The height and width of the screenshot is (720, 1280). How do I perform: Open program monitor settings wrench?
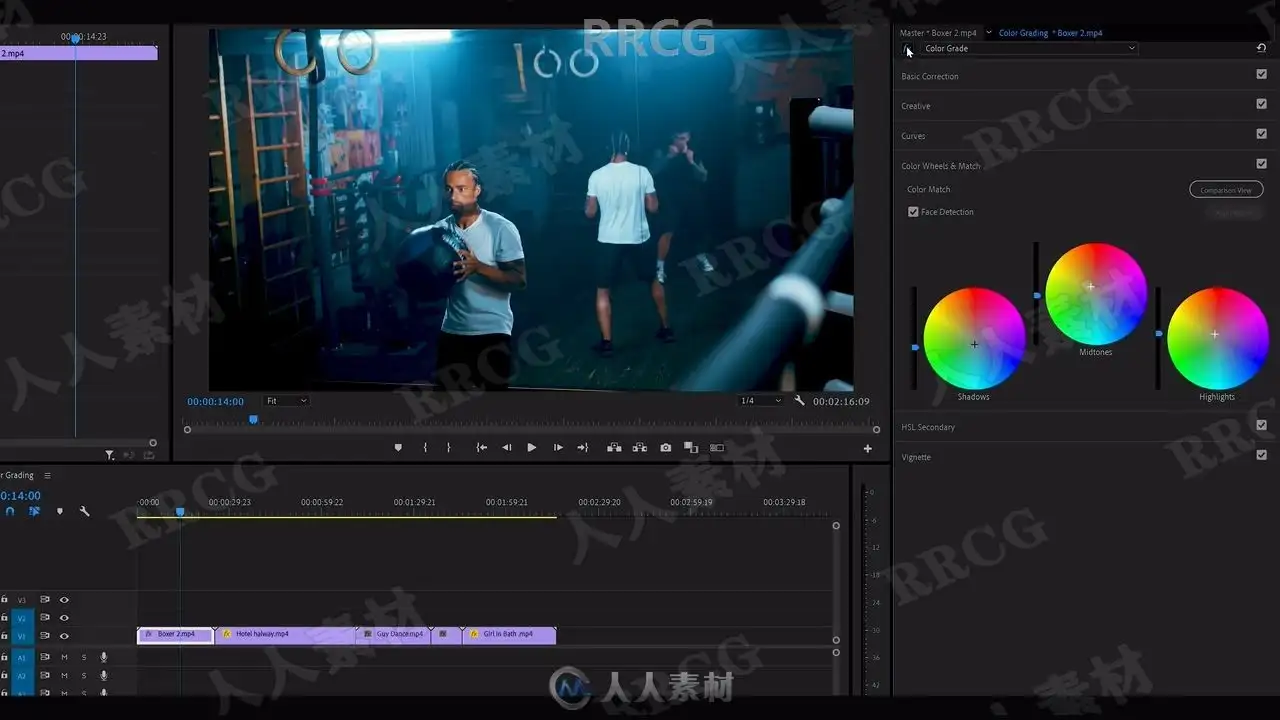800,401
